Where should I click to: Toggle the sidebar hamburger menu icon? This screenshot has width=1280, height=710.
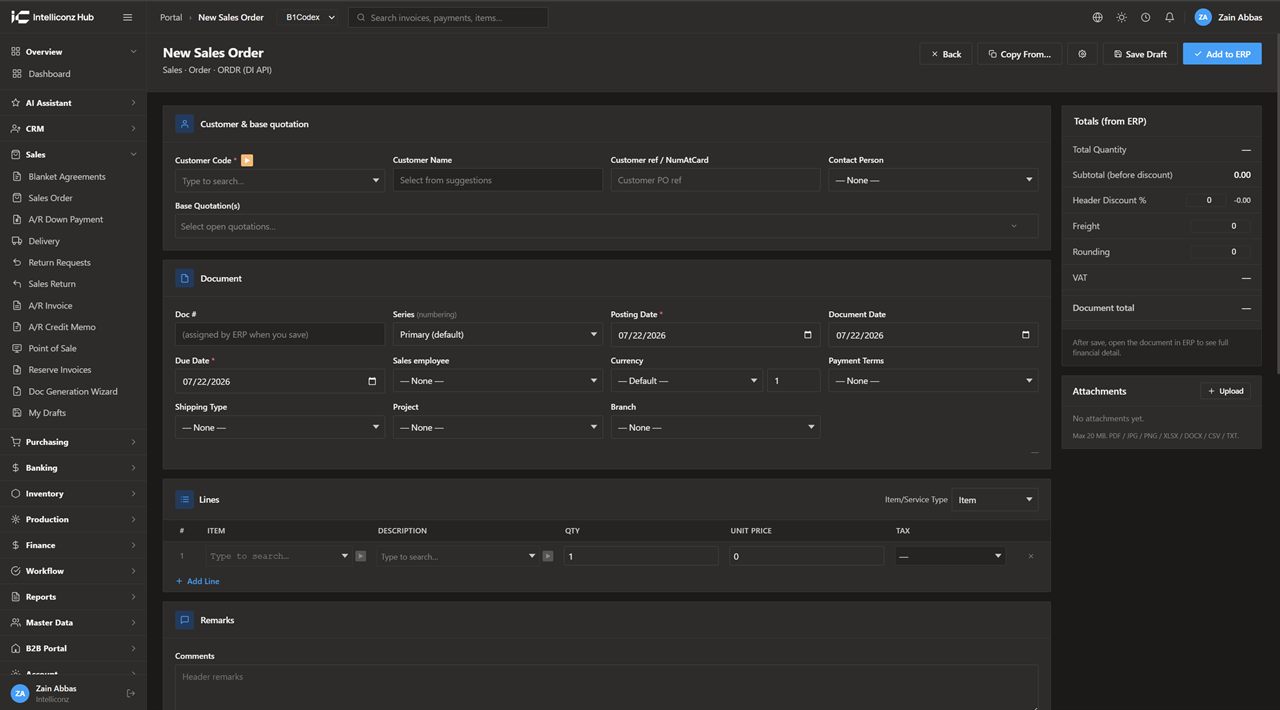coord(127,17)
